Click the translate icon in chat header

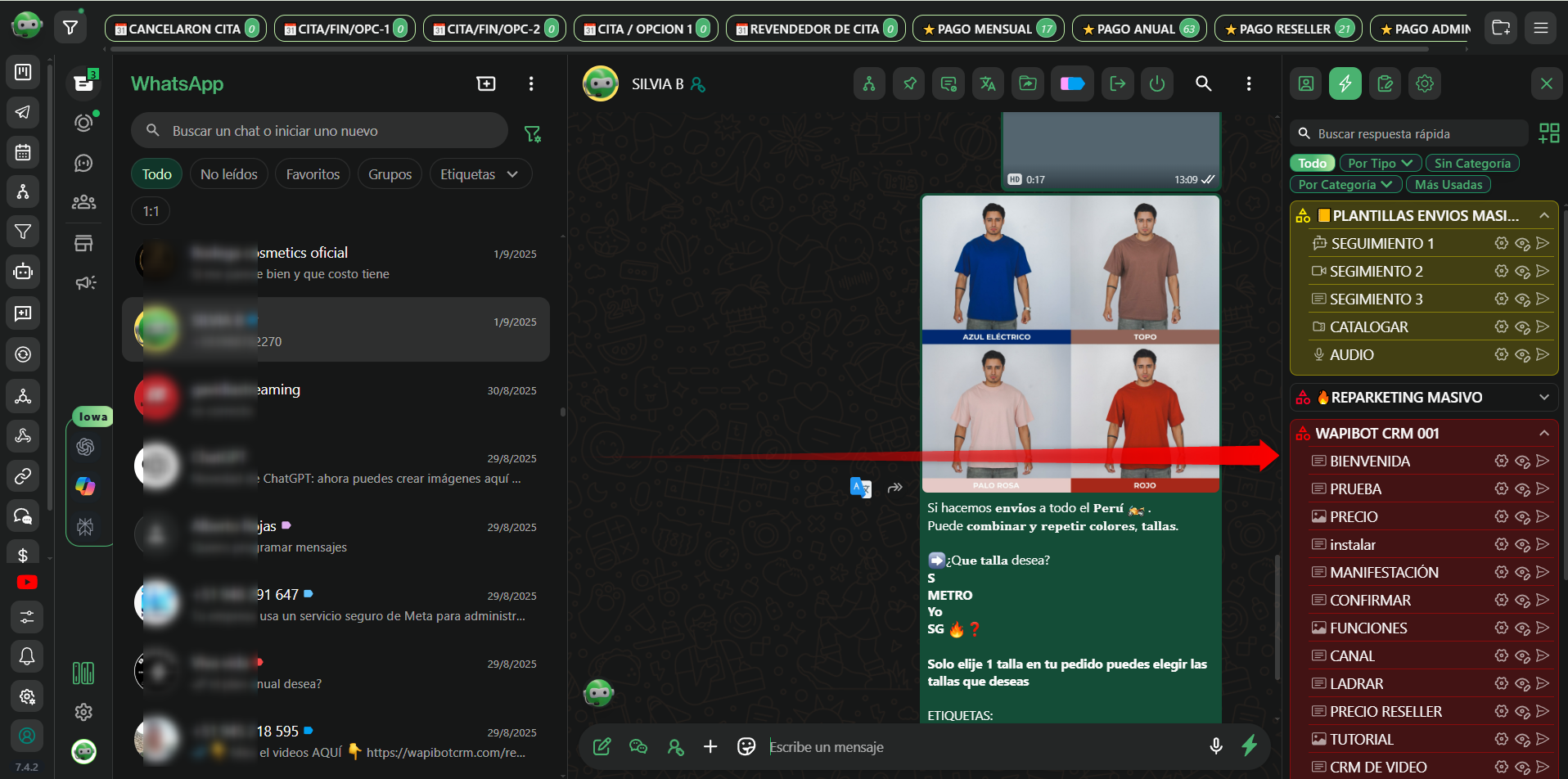[988, 83]
